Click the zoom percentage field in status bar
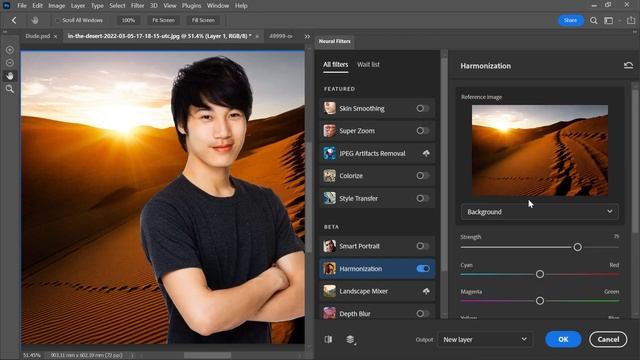The width and height of the screenshot is (640, 360). [x=32, y=355]
